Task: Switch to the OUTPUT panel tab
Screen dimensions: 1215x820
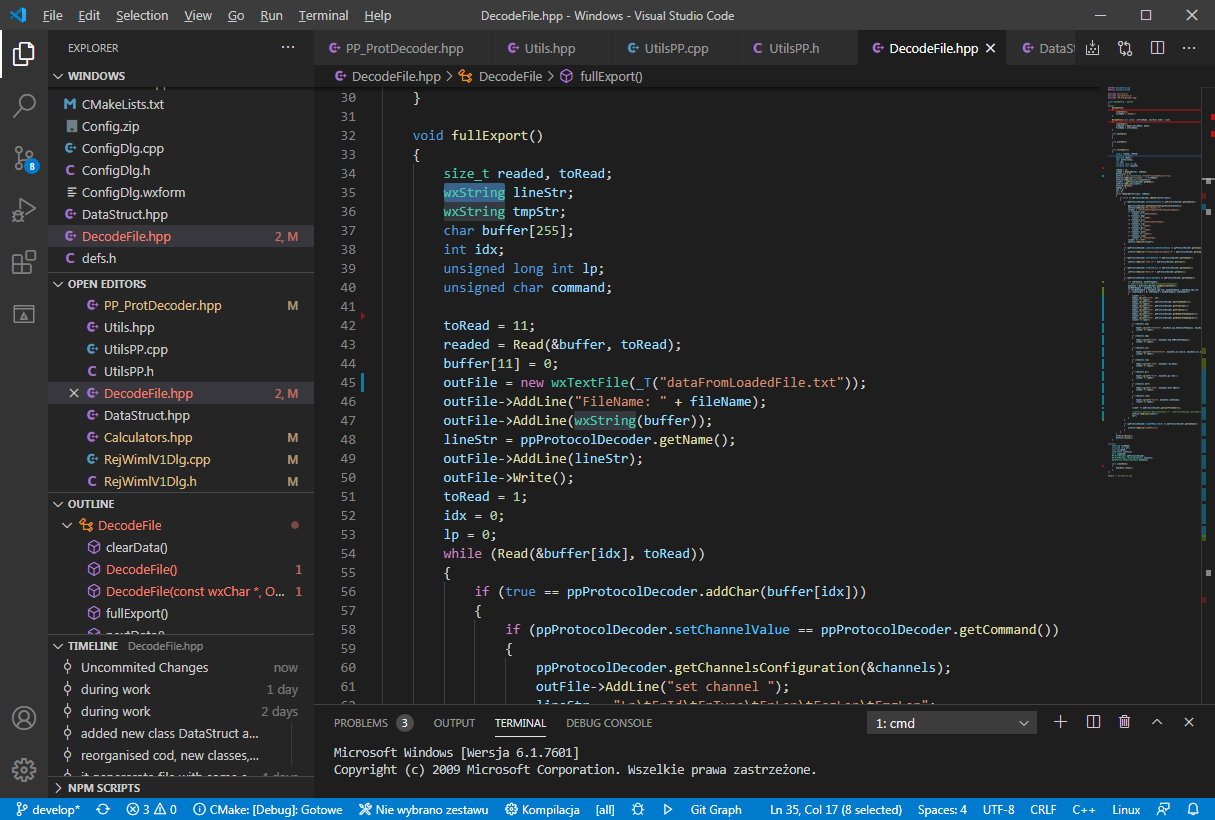Action: [454, 722]
